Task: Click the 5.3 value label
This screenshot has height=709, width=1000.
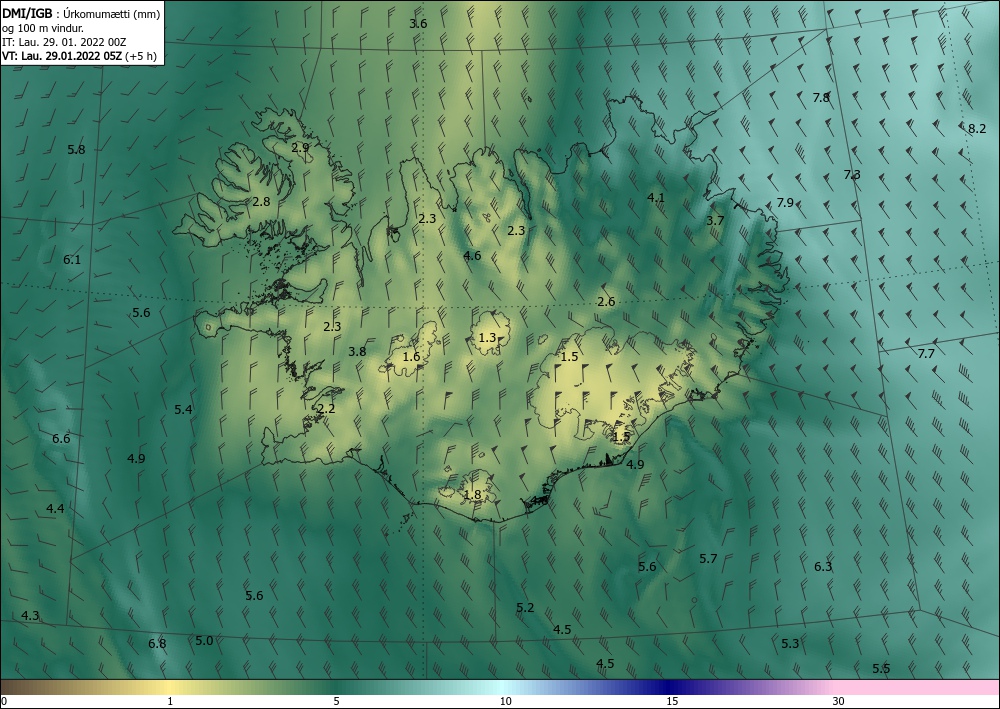Action: [790, 643]
